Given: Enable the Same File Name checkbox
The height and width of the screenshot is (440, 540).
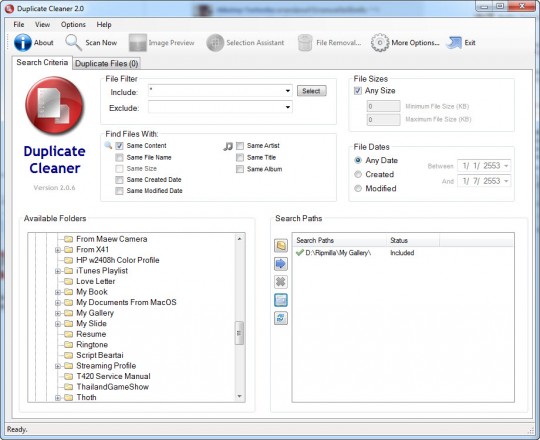Looking at the screenshot, I should coord(120,158).
